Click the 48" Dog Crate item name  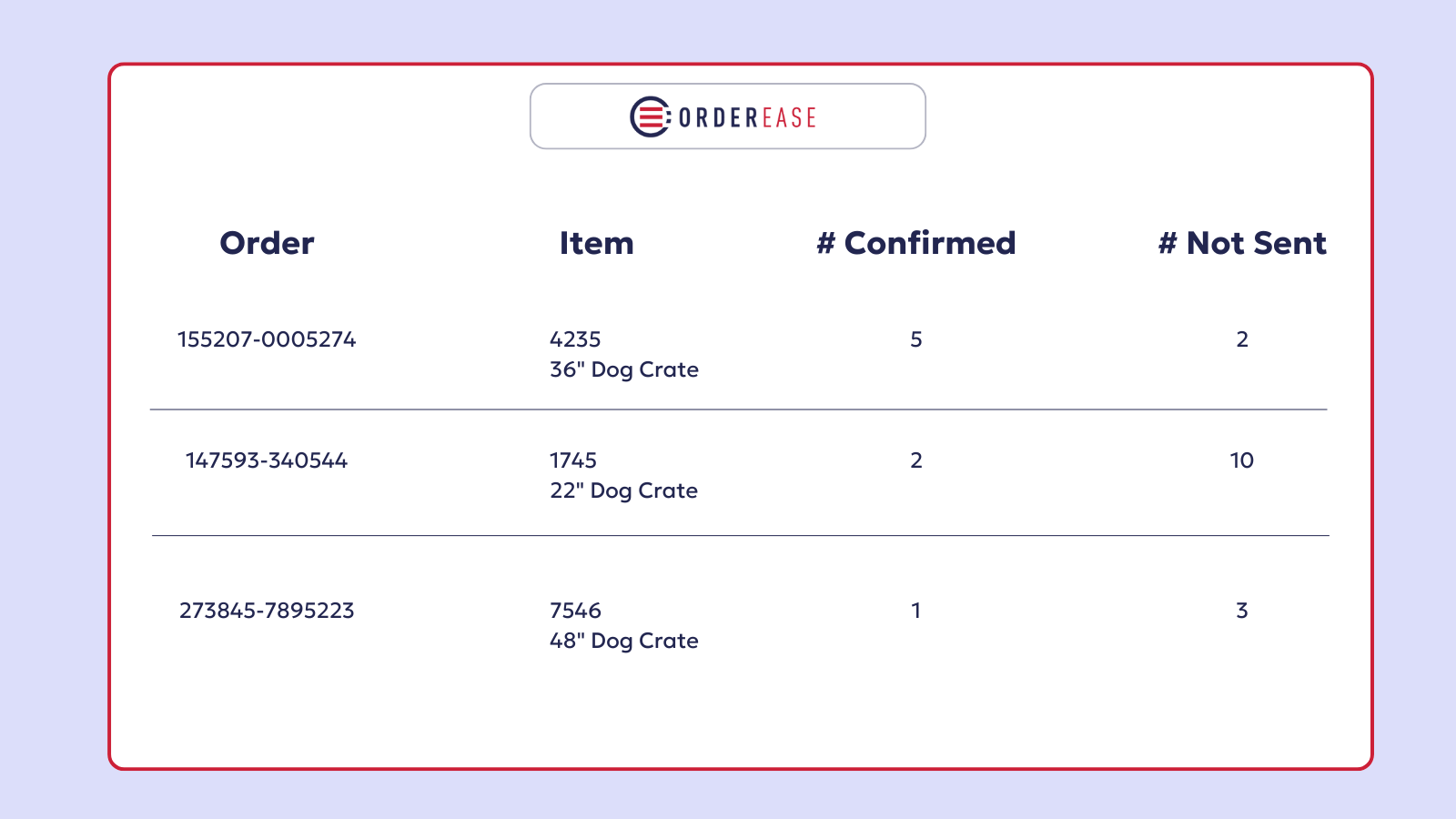624,641
